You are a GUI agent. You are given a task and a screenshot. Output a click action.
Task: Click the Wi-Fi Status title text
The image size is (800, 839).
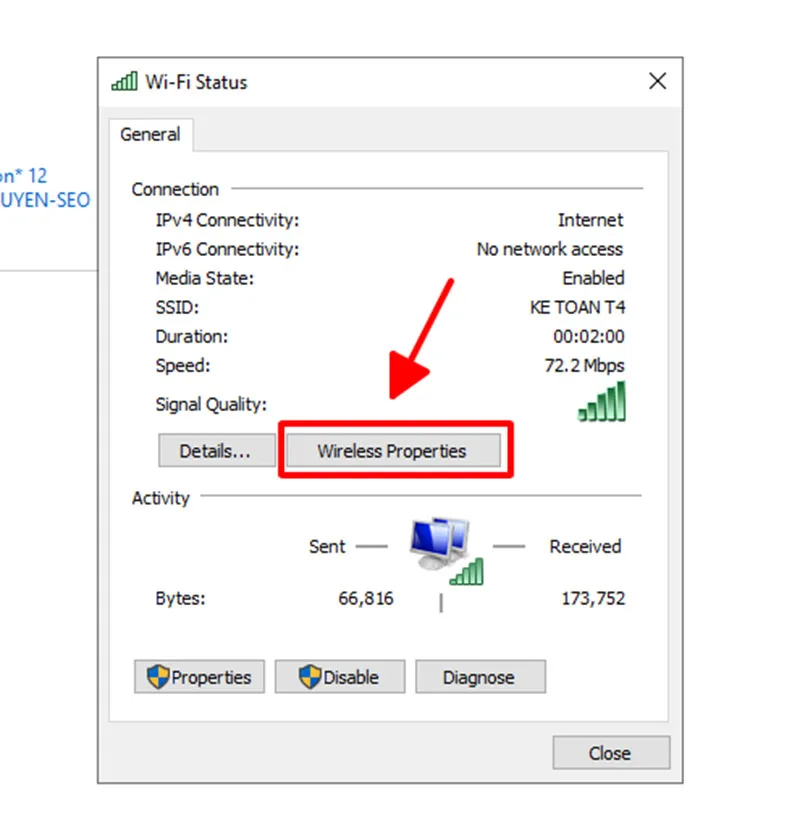pyautogui.click(x=196, y=82)
